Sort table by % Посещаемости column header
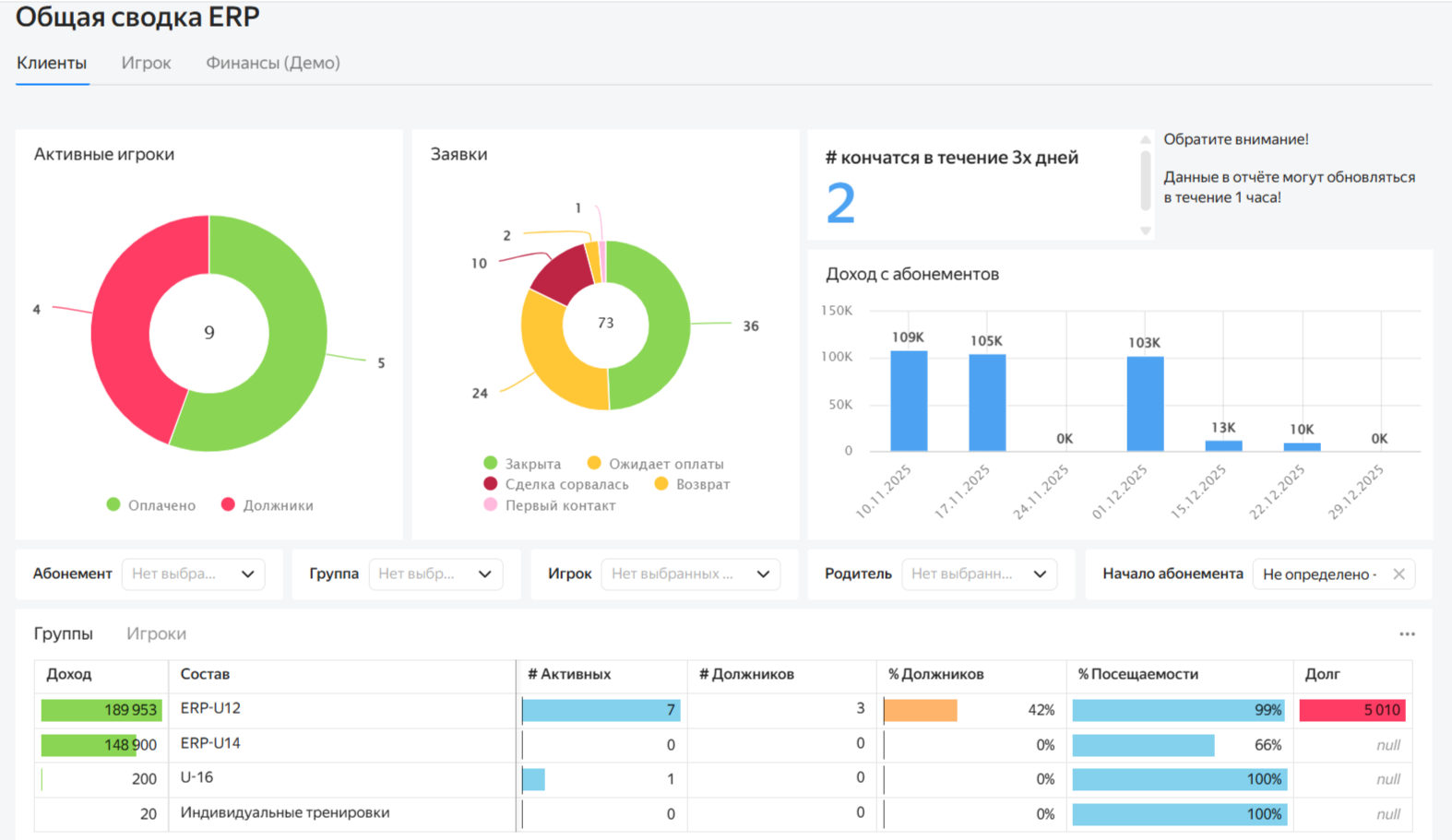1452x840 pixels. (1137, 674)
